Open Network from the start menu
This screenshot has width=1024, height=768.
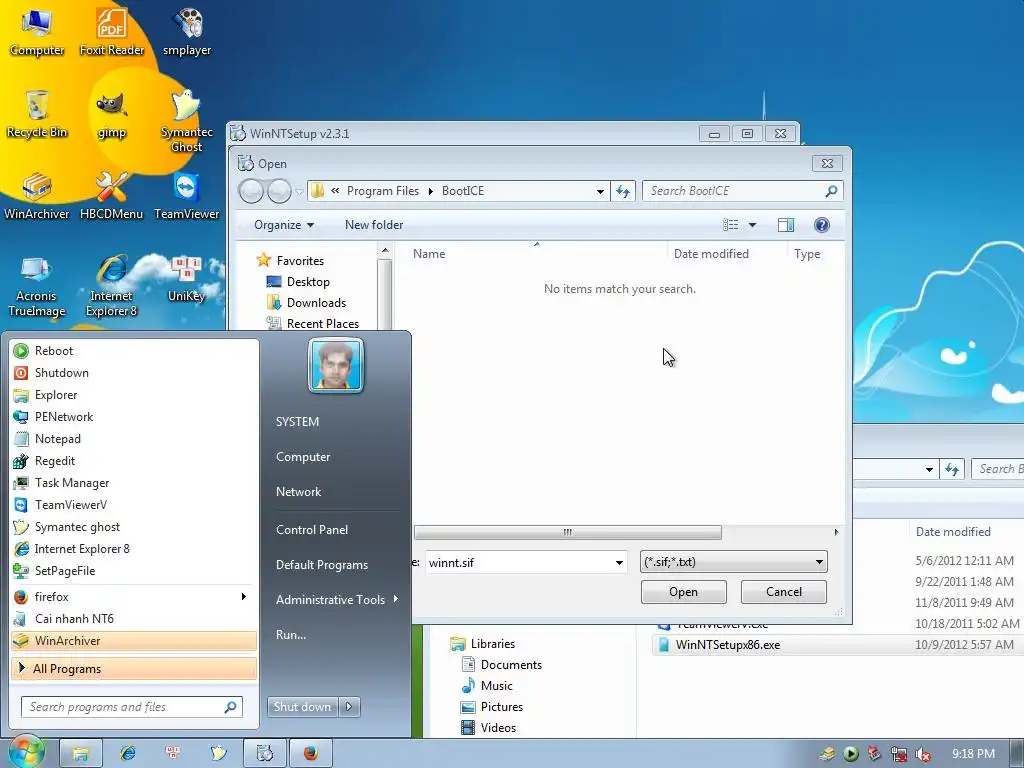pos(298,492)
